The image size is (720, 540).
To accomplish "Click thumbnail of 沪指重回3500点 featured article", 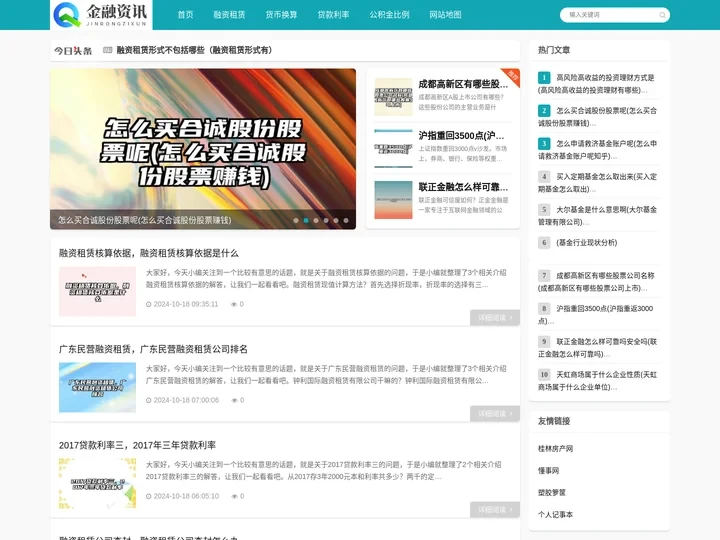I will (x=394, y=148).
